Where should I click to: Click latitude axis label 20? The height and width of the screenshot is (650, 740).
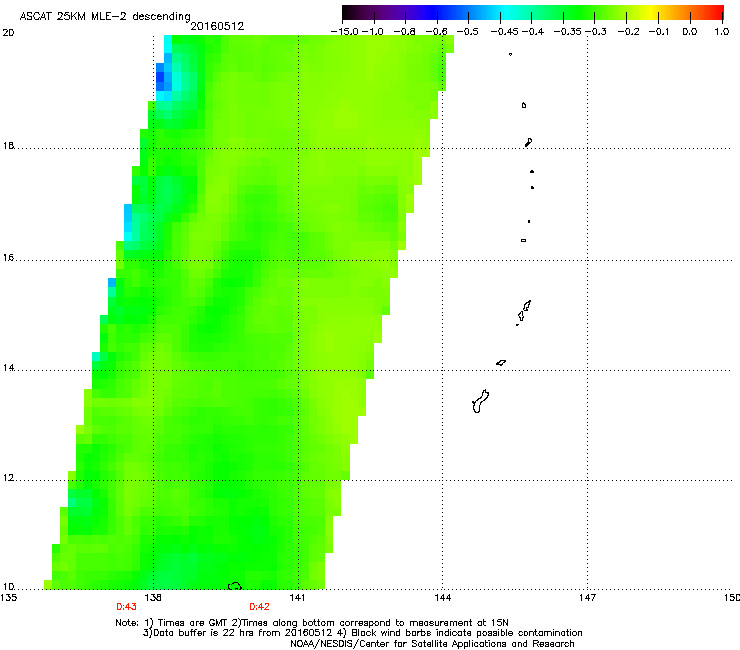[x=8, y=33]
